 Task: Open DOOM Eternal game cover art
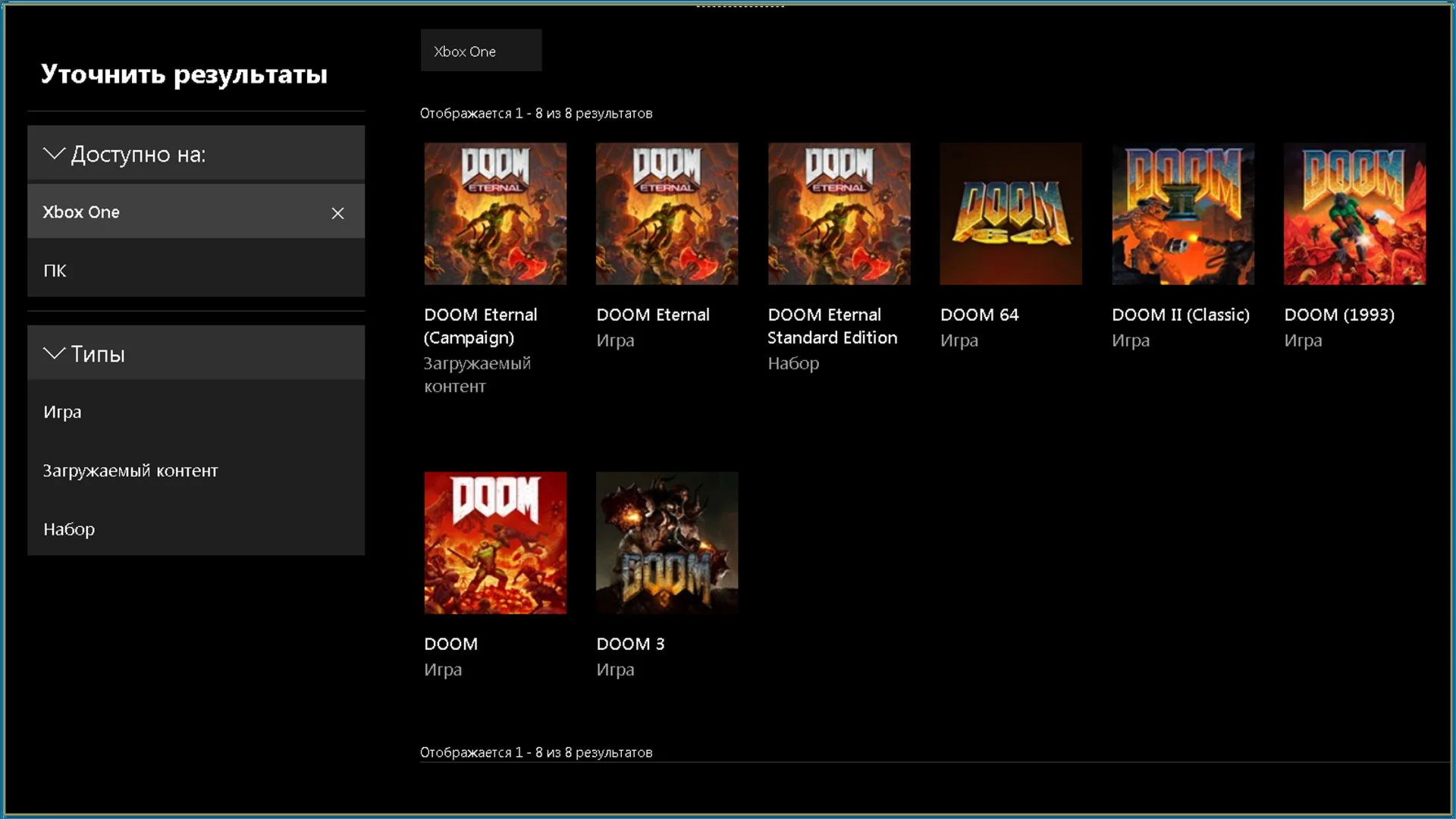pyautogui.click(x=667, y=214)
